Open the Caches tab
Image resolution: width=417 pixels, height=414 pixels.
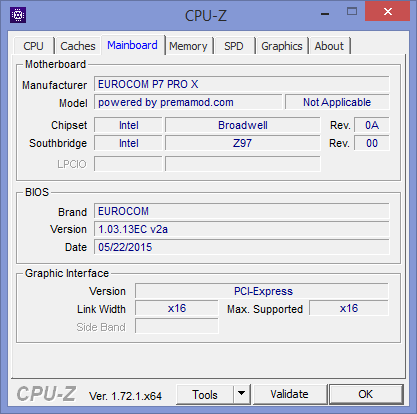click(78, 46)
